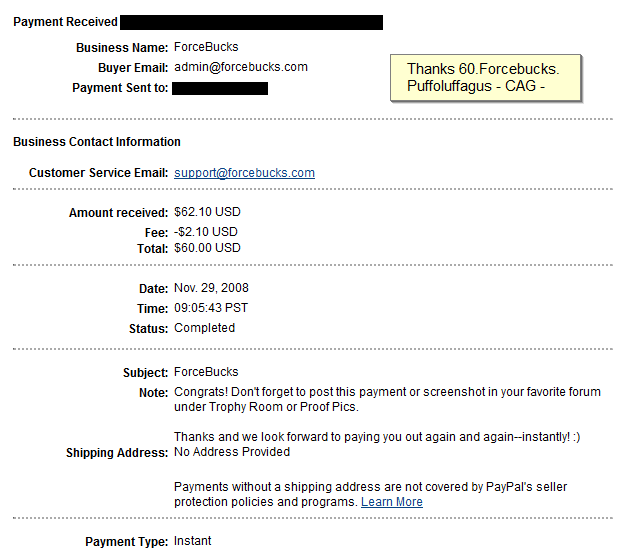Click the Nov. 29, 2008 date
This screenshot has width=629, height=559.
click(x=211, y=288)
